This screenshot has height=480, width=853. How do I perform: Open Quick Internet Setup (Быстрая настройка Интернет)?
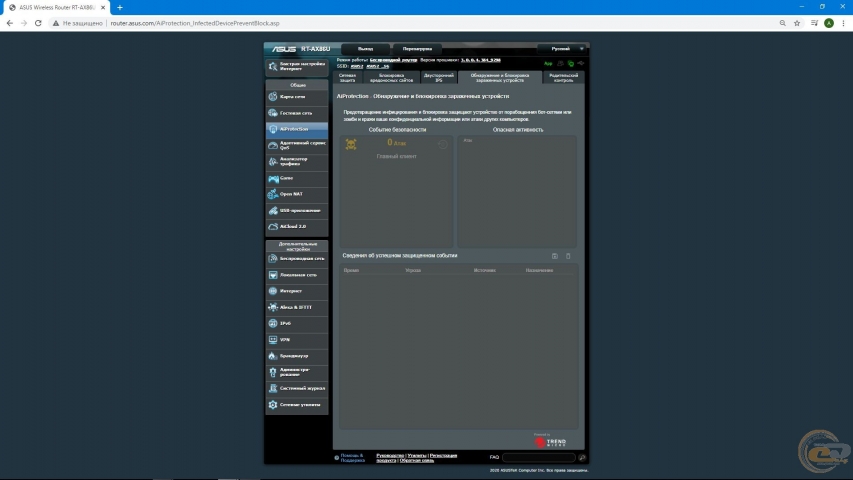(x=296, y=66)
